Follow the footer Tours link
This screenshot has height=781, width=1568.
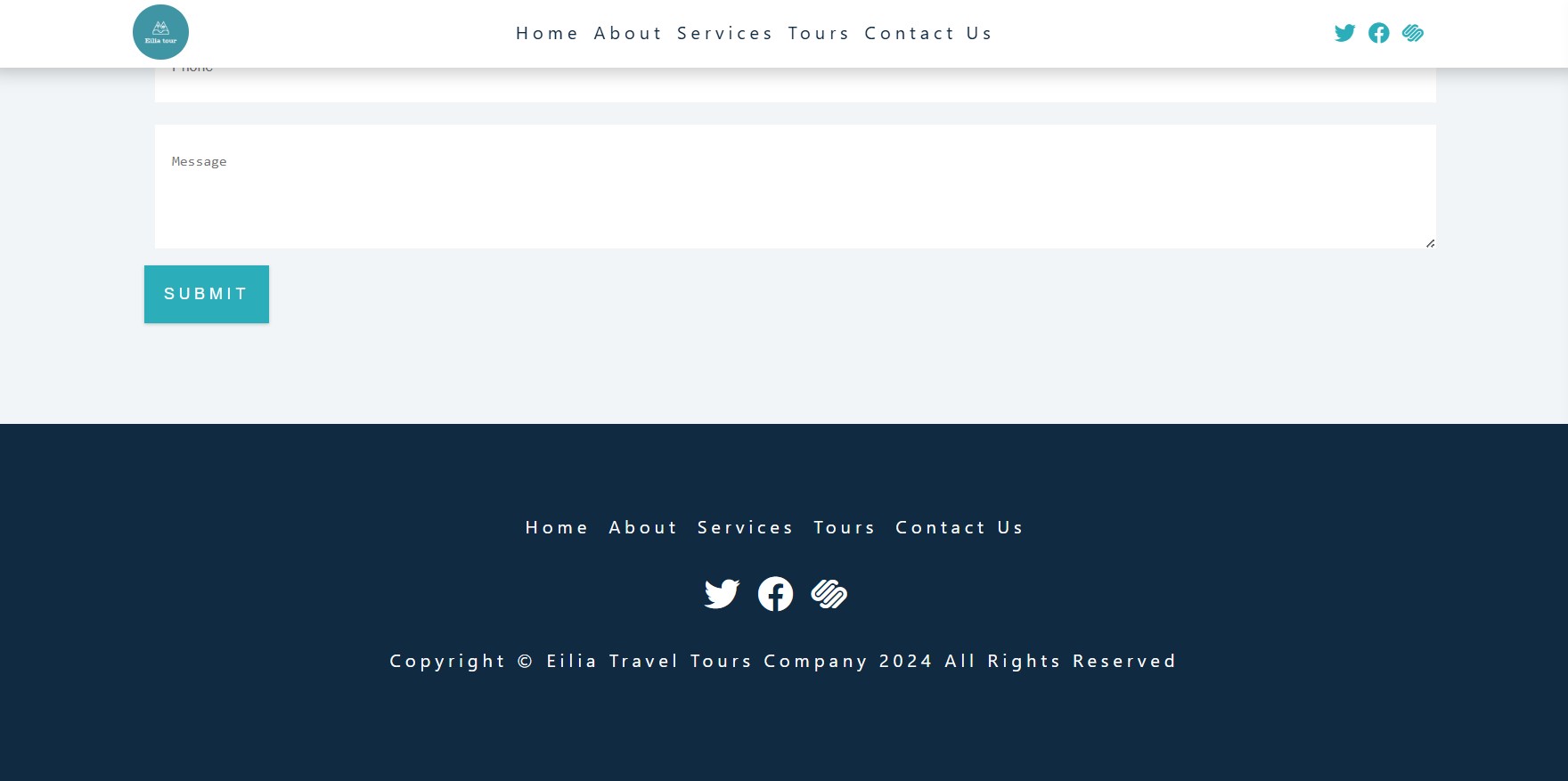click(844, 527)
